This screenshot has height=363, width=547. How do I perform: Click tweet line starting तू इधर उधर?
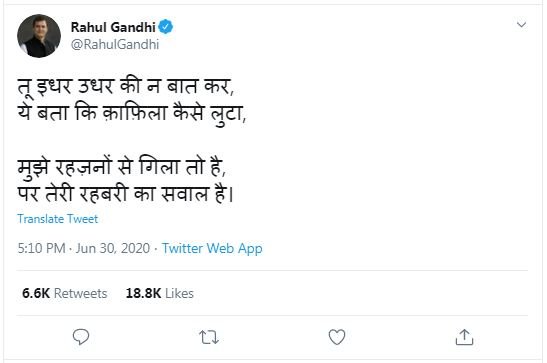[126, 86]
